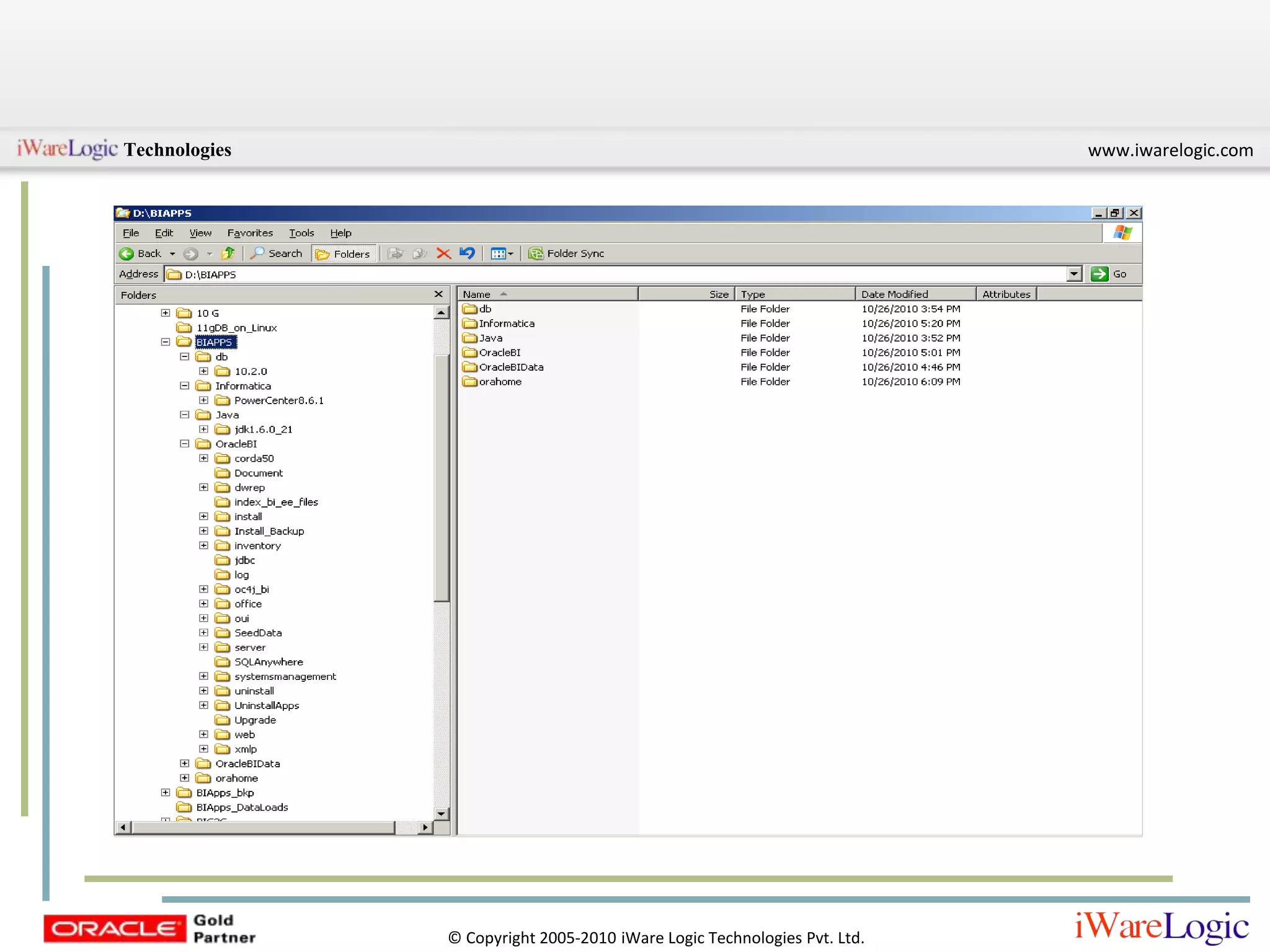Select the orahome folder icon in file list
Image resolution: width=1270 pixels, height=952 pixels.
469,382
